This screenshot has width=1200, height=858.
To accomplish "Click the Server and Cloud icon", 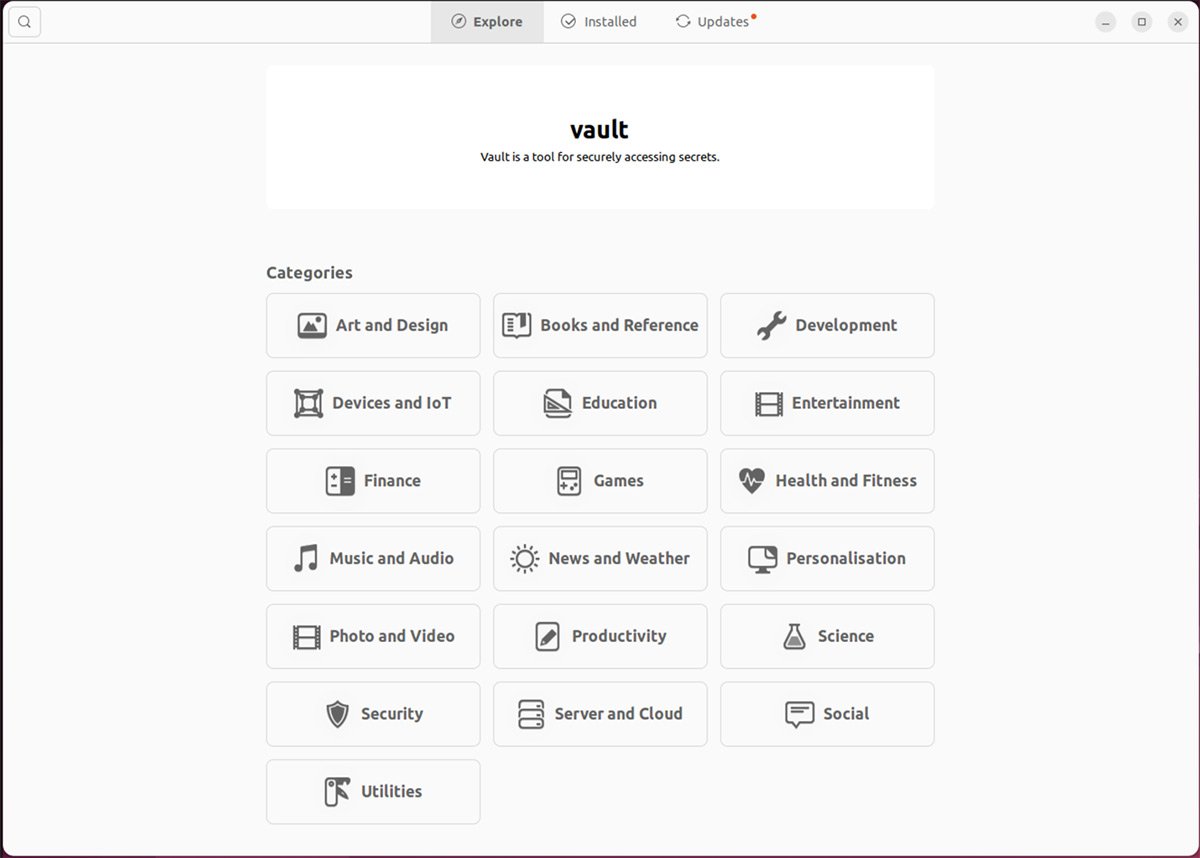I will pos(531,714).
